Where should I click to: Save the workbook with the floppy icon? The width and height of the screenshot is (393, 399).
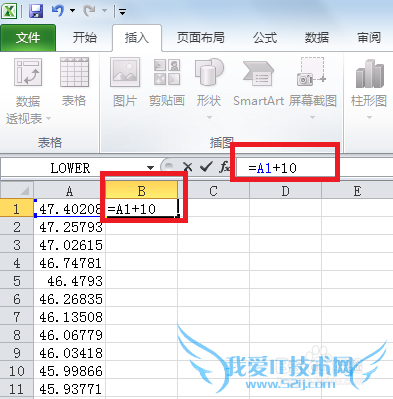point(36,11)
